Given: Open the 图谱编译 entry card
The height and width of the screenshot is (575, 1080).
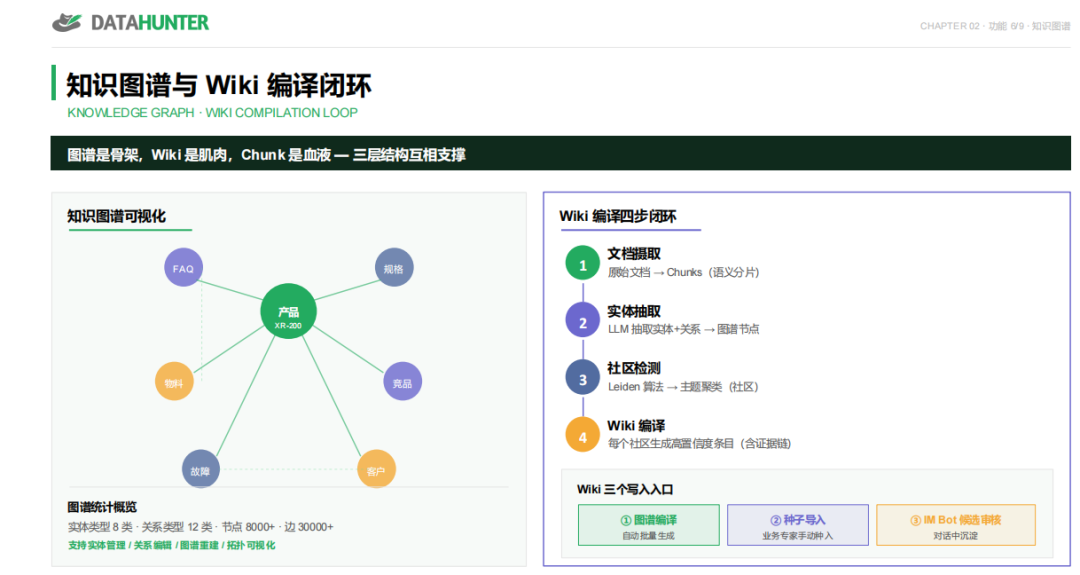Looking at the screenshot, I should coord(649,525).
